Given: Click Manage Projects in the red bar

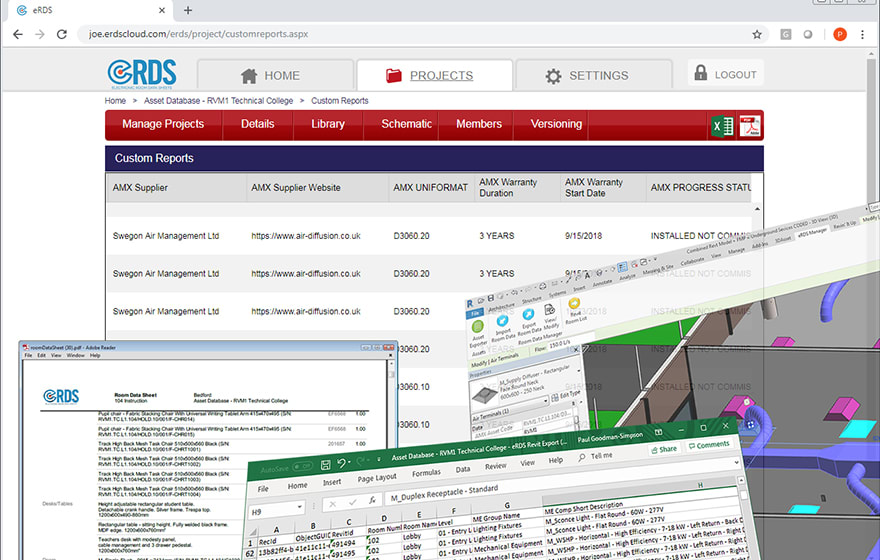Looking at the screenshot, I should [163, 124].
